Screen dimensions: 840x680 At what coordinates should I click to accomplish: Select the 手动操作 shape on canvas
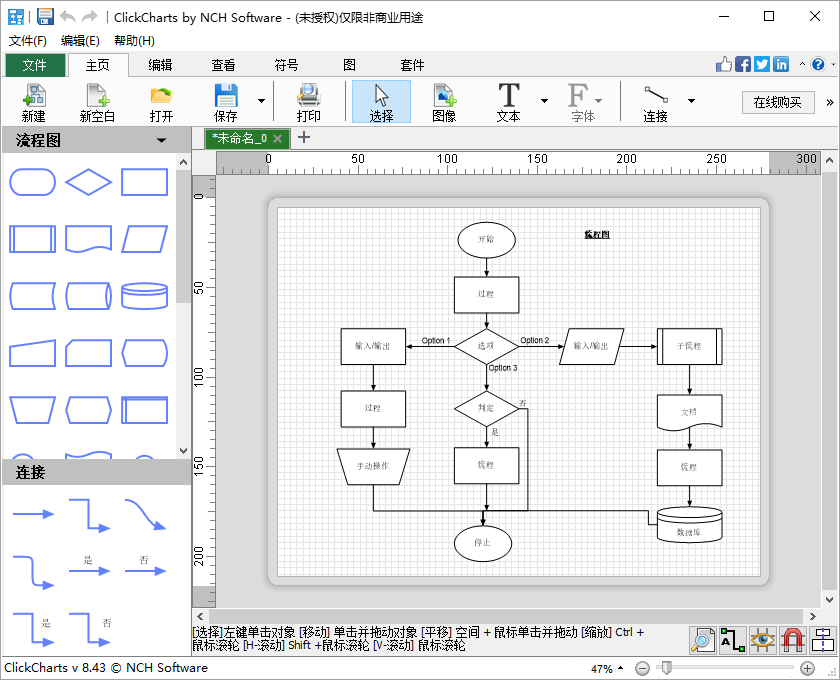coord(373,467)
